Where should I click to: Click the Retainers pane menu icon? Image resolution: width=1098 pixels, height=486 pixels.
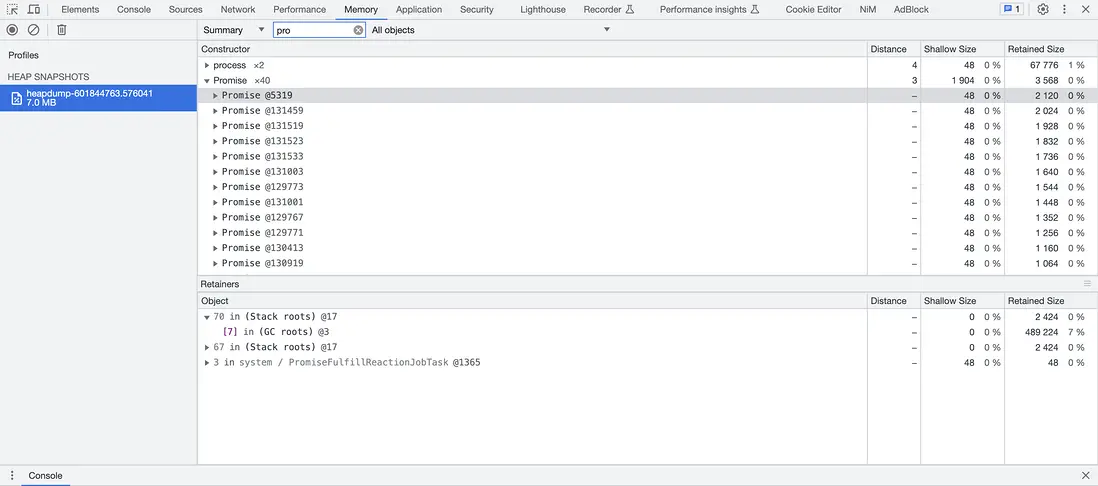(x=1087, y=284)
